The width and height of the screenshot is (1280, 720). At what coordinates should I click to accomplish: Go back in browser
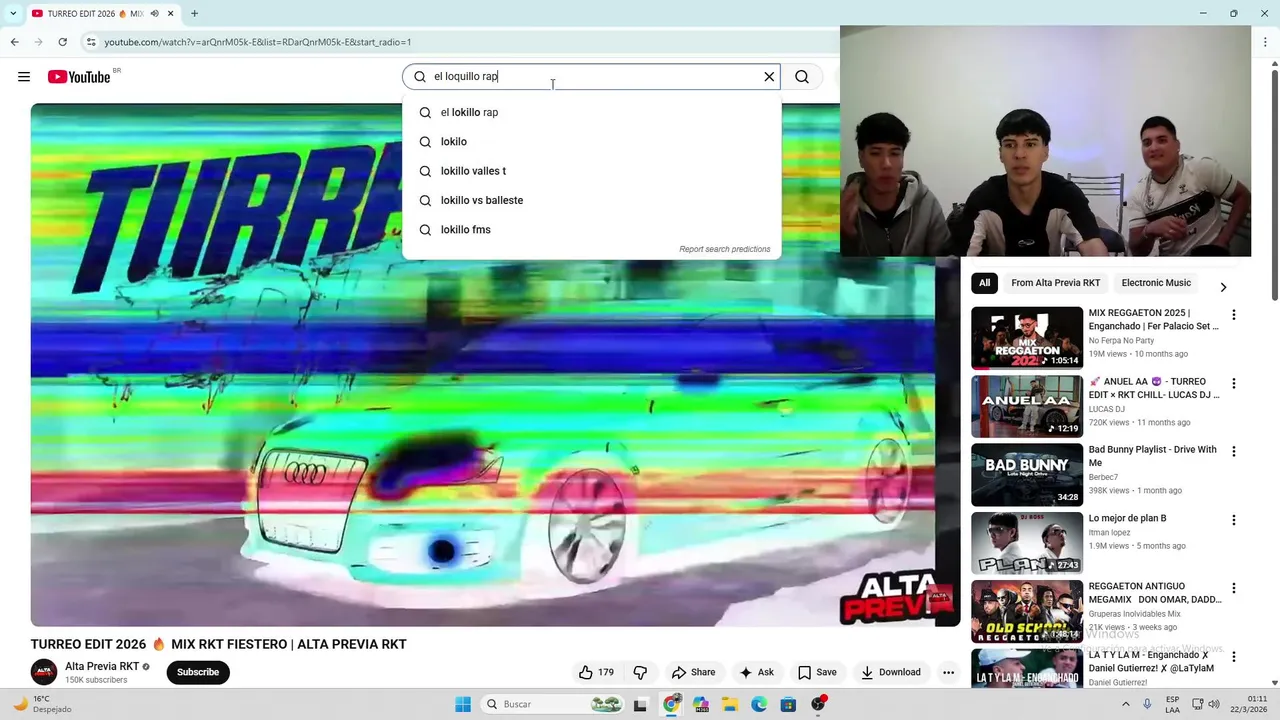click(14, 42)
